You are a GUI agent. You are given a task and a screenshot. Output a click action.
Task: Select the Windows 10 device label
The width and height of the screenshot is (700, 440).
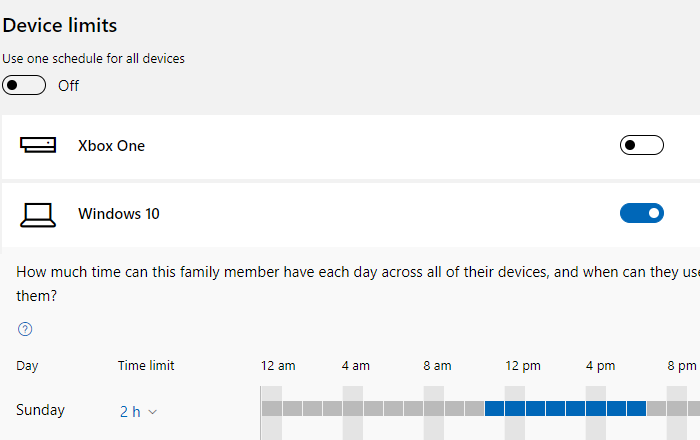(x=118, y=214)
